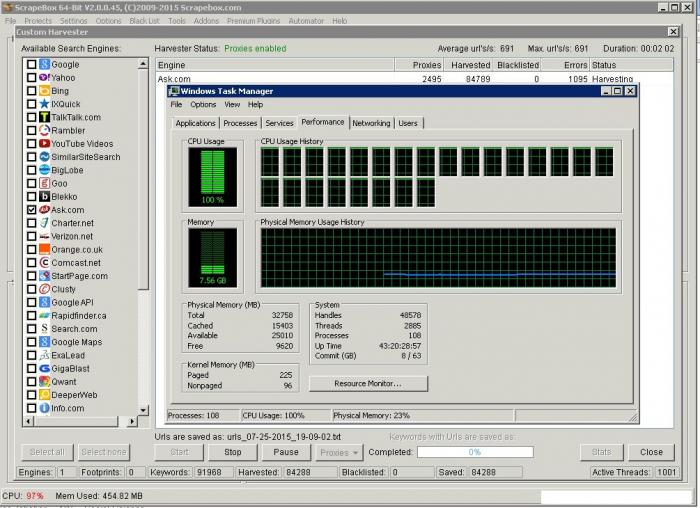Click the Stats button
700x508 pixels.
click(601, 452)
